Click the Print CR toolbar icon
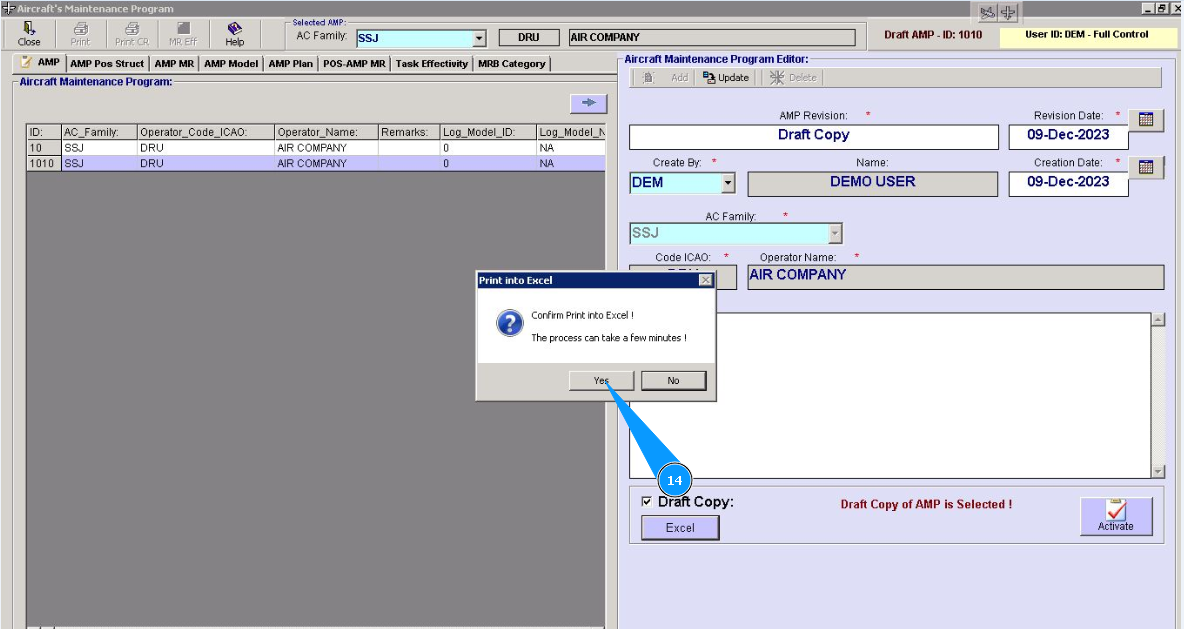Screen dimensions: 1184x629 coord(132,34)
